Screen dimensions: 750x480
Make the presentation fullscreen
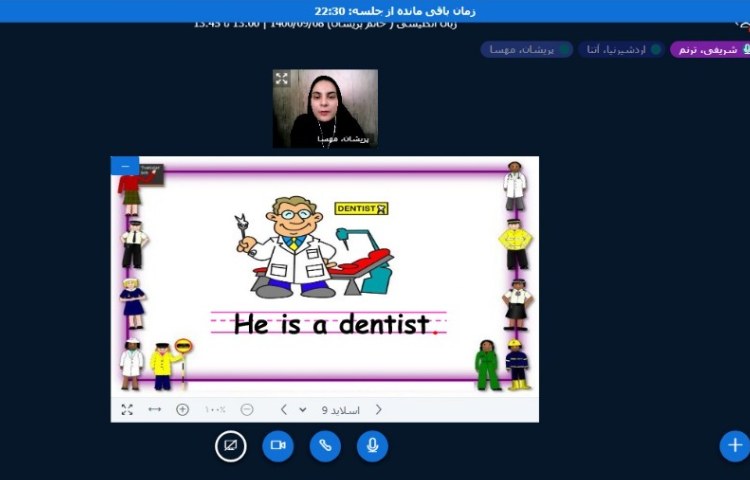[x=127, y=409]
